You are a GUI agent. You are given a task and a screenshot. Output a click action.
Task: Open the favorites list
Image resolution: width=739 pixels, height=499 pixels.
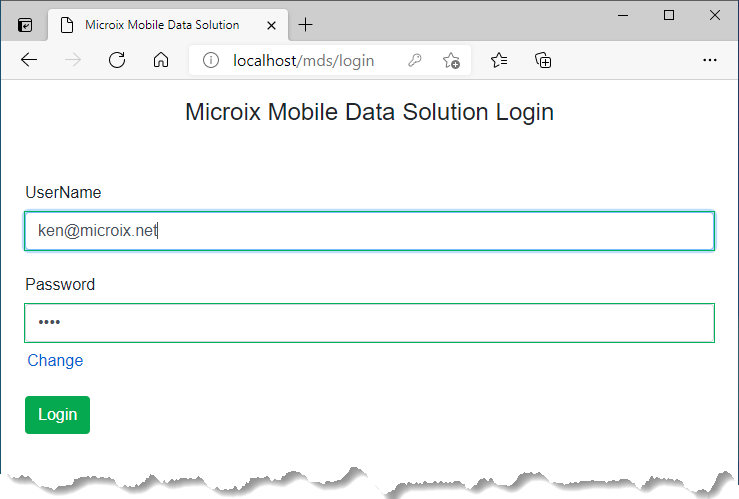click(499, 60)
